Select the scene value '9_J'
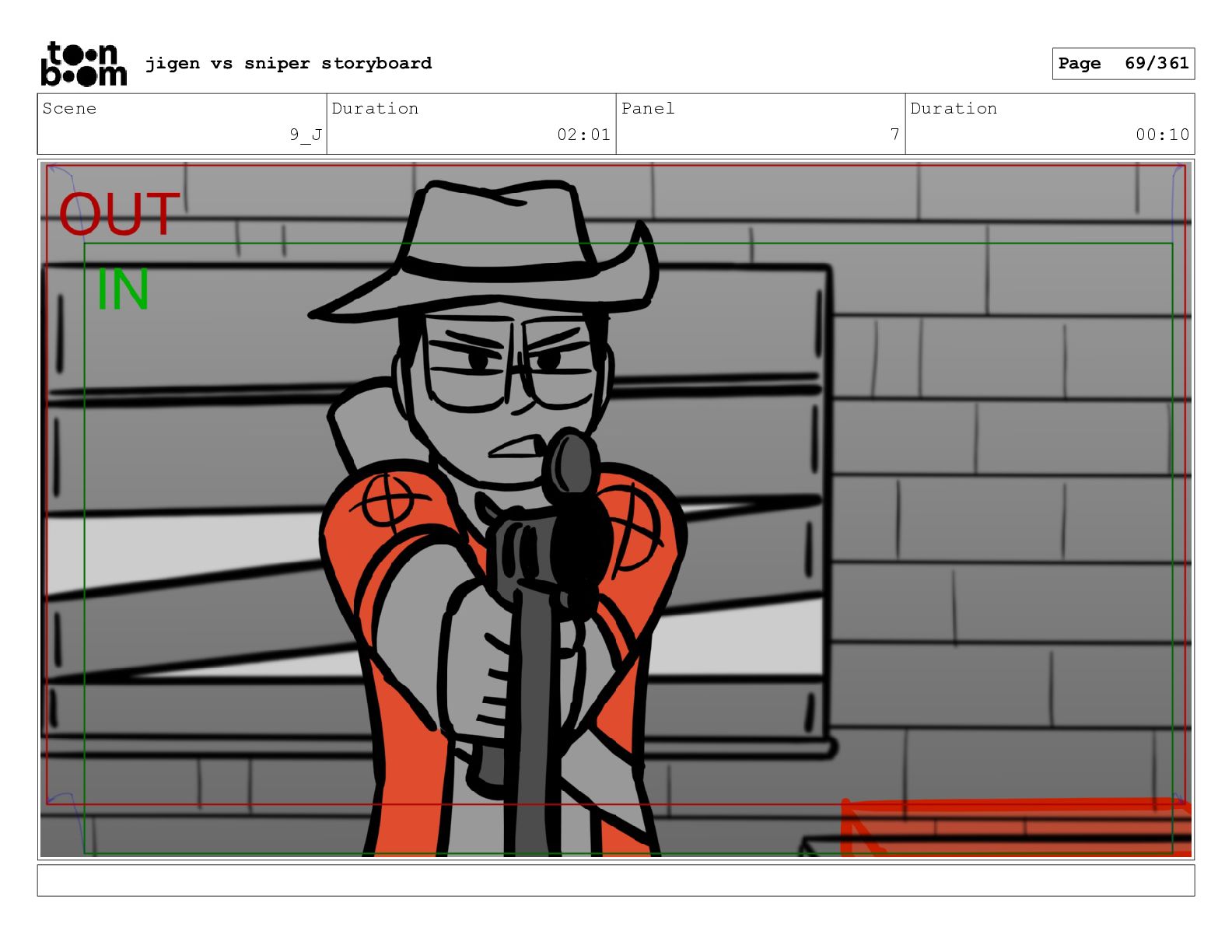 306,135
